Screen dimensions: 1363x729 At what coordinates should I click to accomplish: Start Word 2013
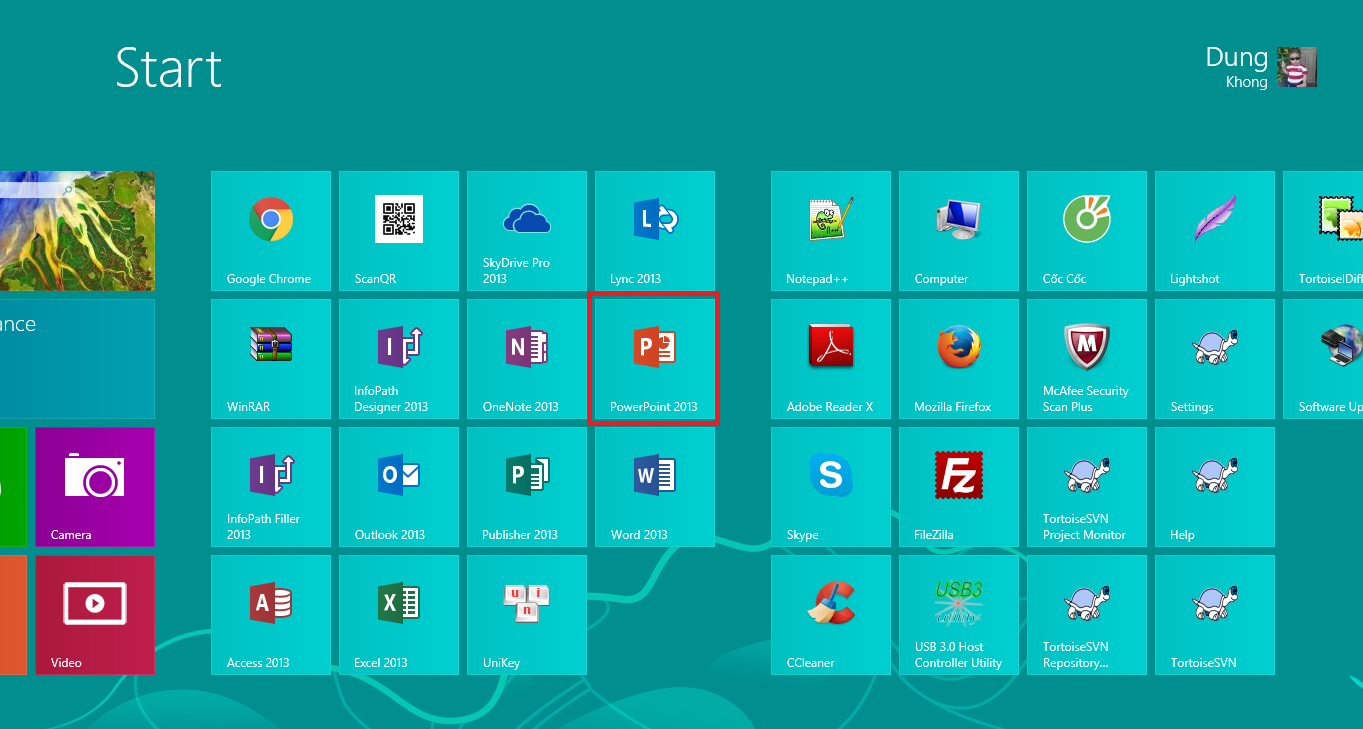[655, 487]
